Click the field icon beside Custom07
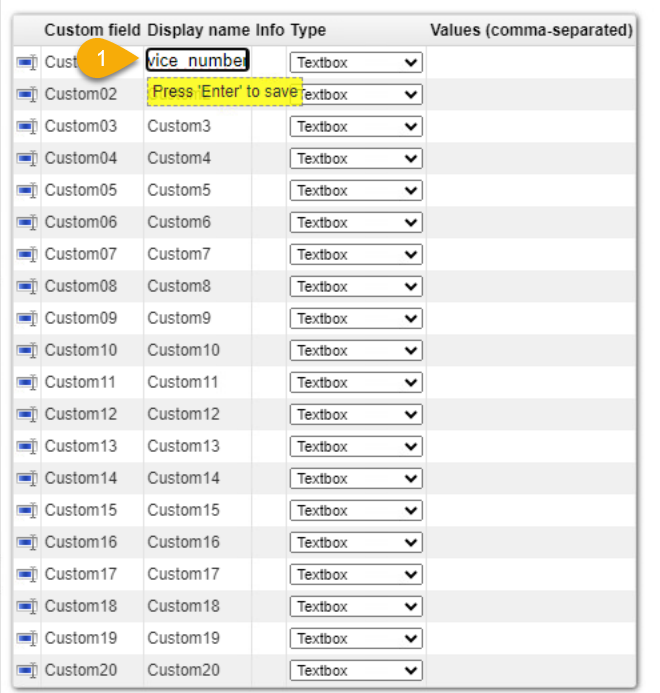Image resolution: width=660 pixels, height=693 pixels. point(27,254)
